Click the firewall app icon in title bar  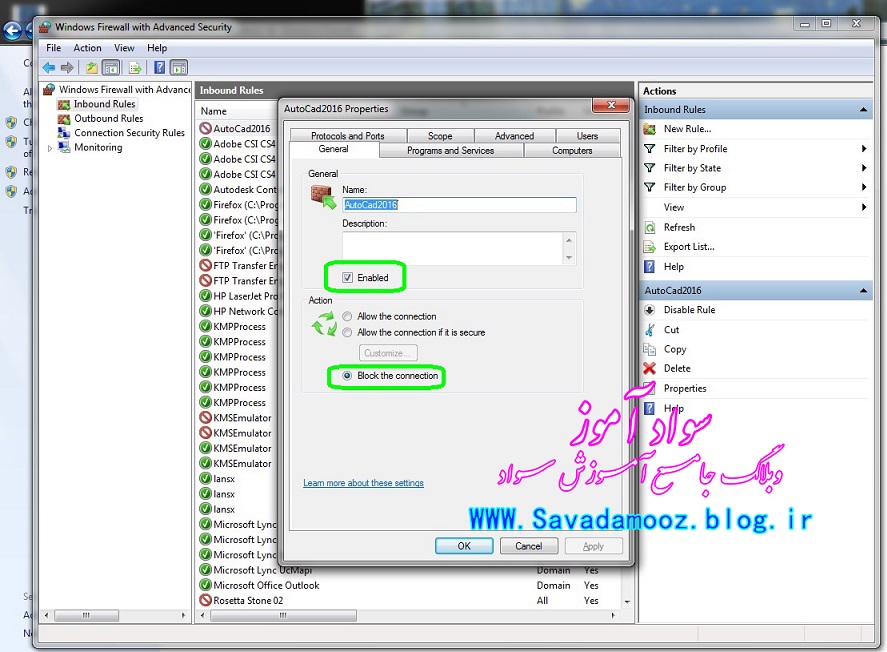(45, 27)
